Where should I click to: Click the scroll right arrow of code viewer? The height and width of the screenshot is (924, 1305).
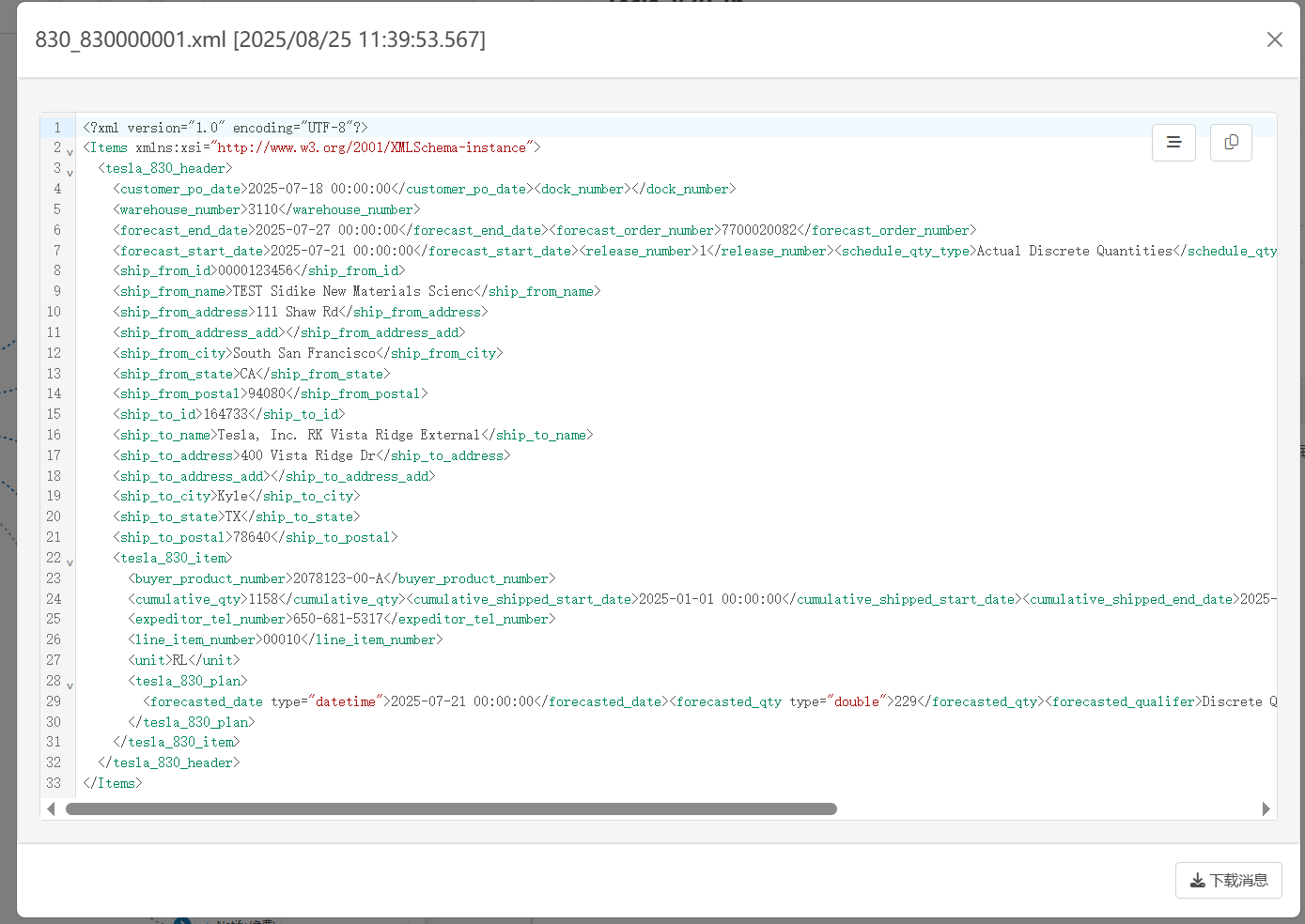(x=1266, y=809)
